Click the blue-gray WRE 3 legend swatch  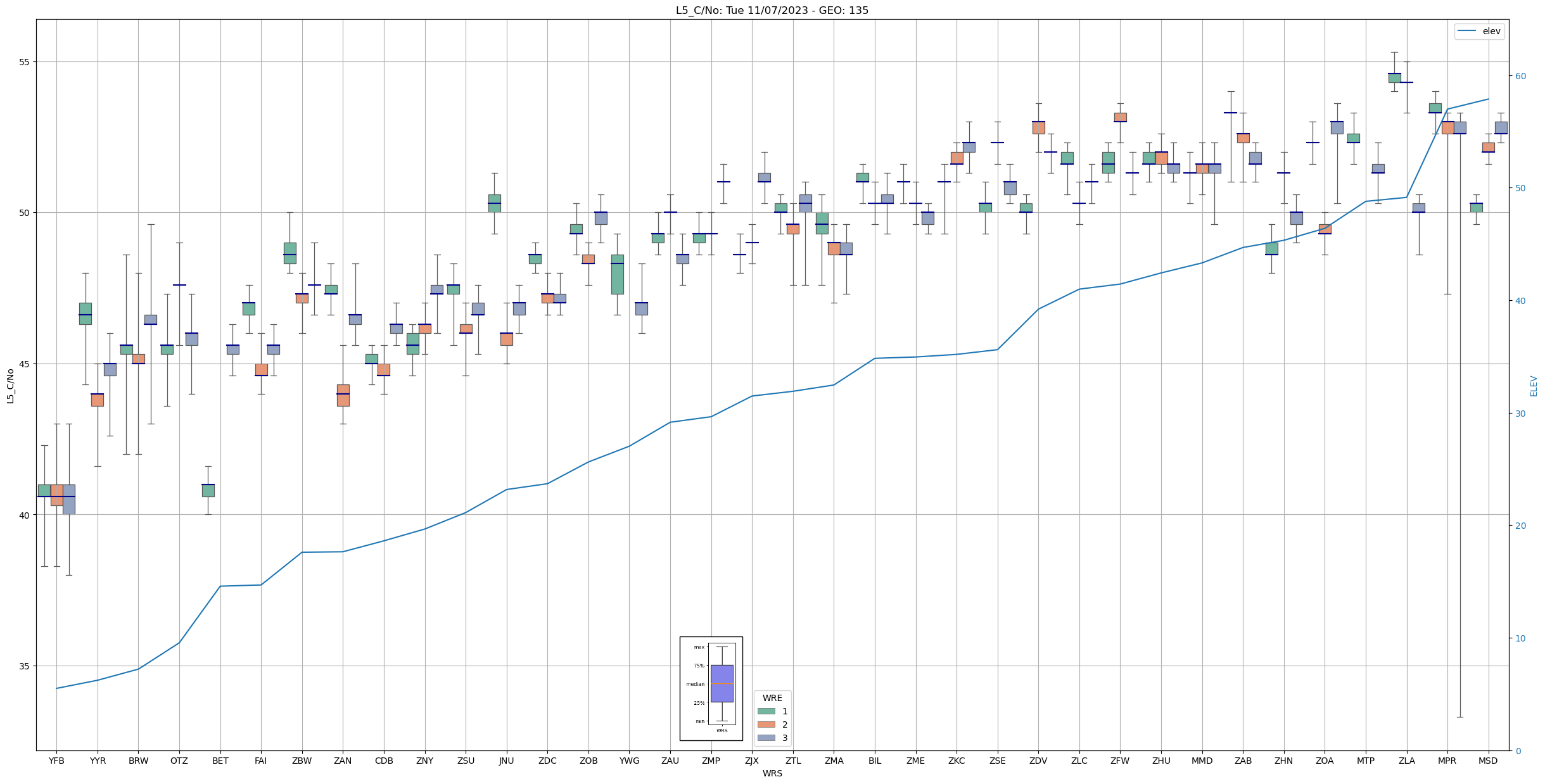click(x=766, y=738)
